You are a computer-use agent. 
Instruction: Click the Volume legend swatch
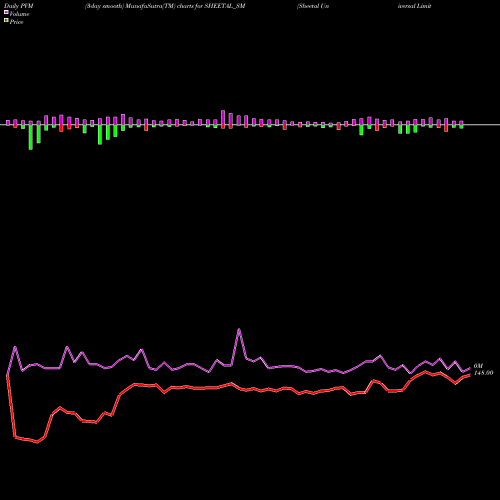(6, 12)
